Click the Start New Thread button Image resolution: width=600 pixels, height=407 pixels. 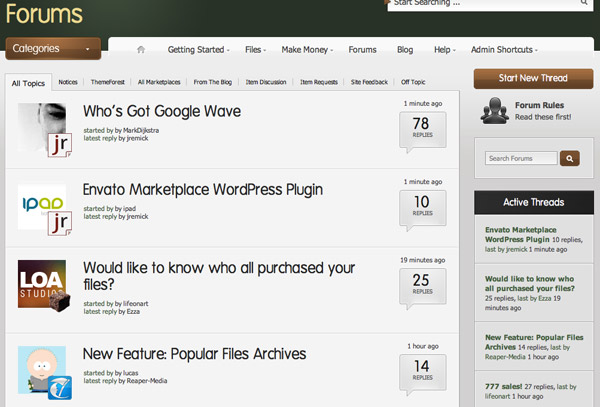(x=533, y=78)
